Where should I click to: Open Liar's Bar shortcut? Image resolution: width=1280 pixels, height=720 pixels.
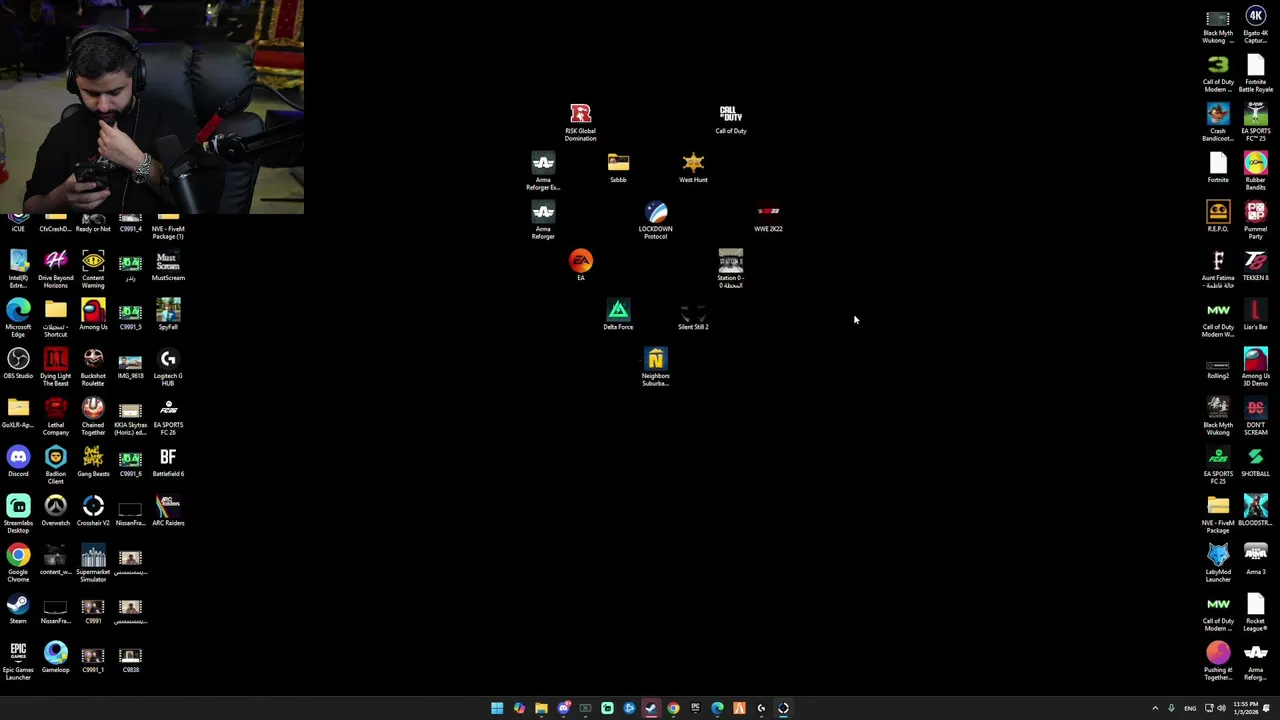point(1255,314)
